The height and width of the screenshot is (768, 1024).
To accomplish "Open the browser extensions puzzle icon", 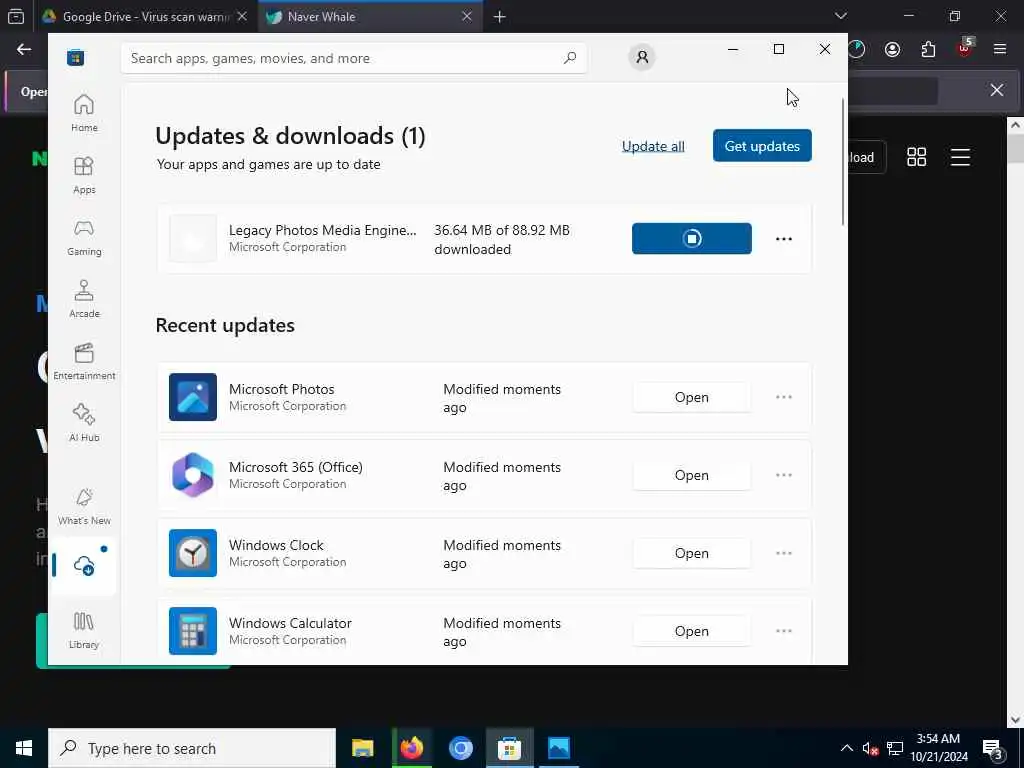I will coord(928,50).
